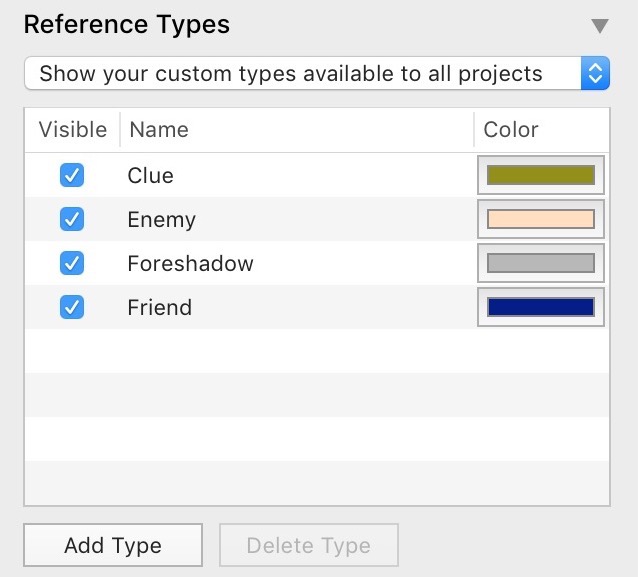Viewport: 638px width, 577px height.
Task: Click the Visible column header
Action: tap(72, 130)
